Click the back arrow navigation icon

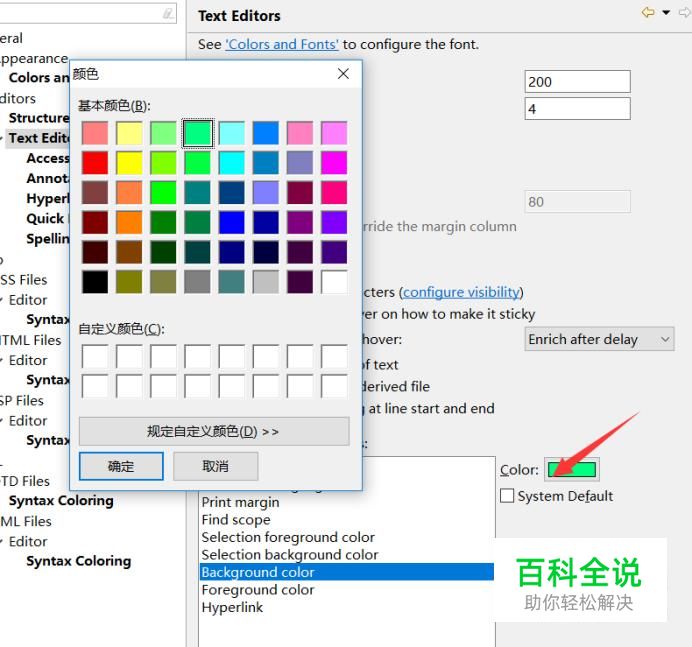[x=648, y=12]
